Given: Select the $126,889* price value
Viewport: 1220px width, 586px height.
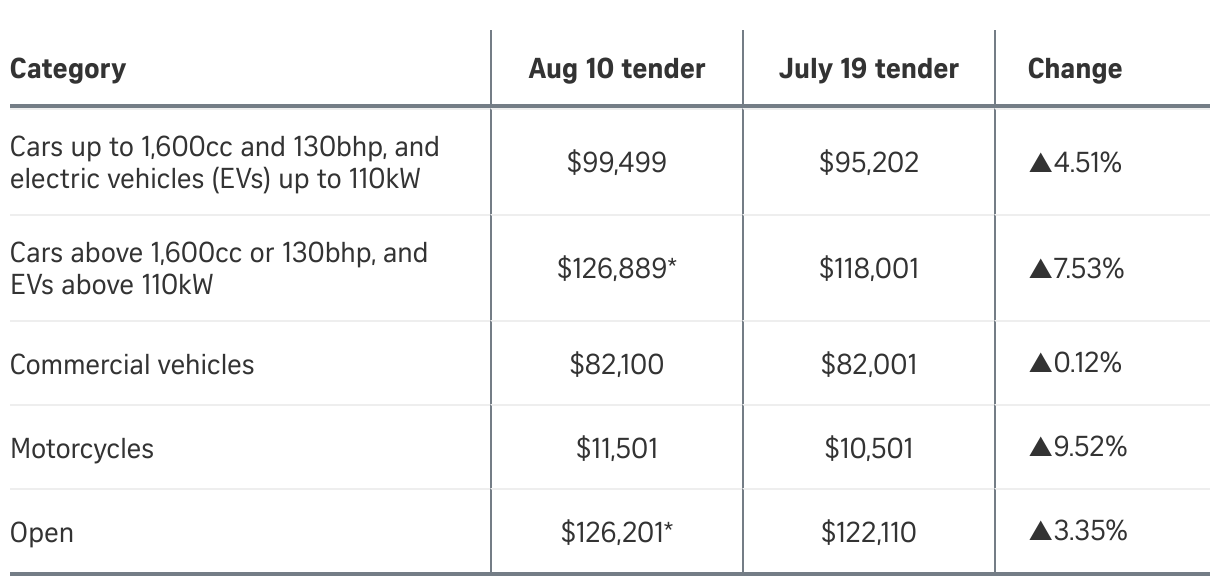Looking at the screenshot, I should click(x=617, y=269).
